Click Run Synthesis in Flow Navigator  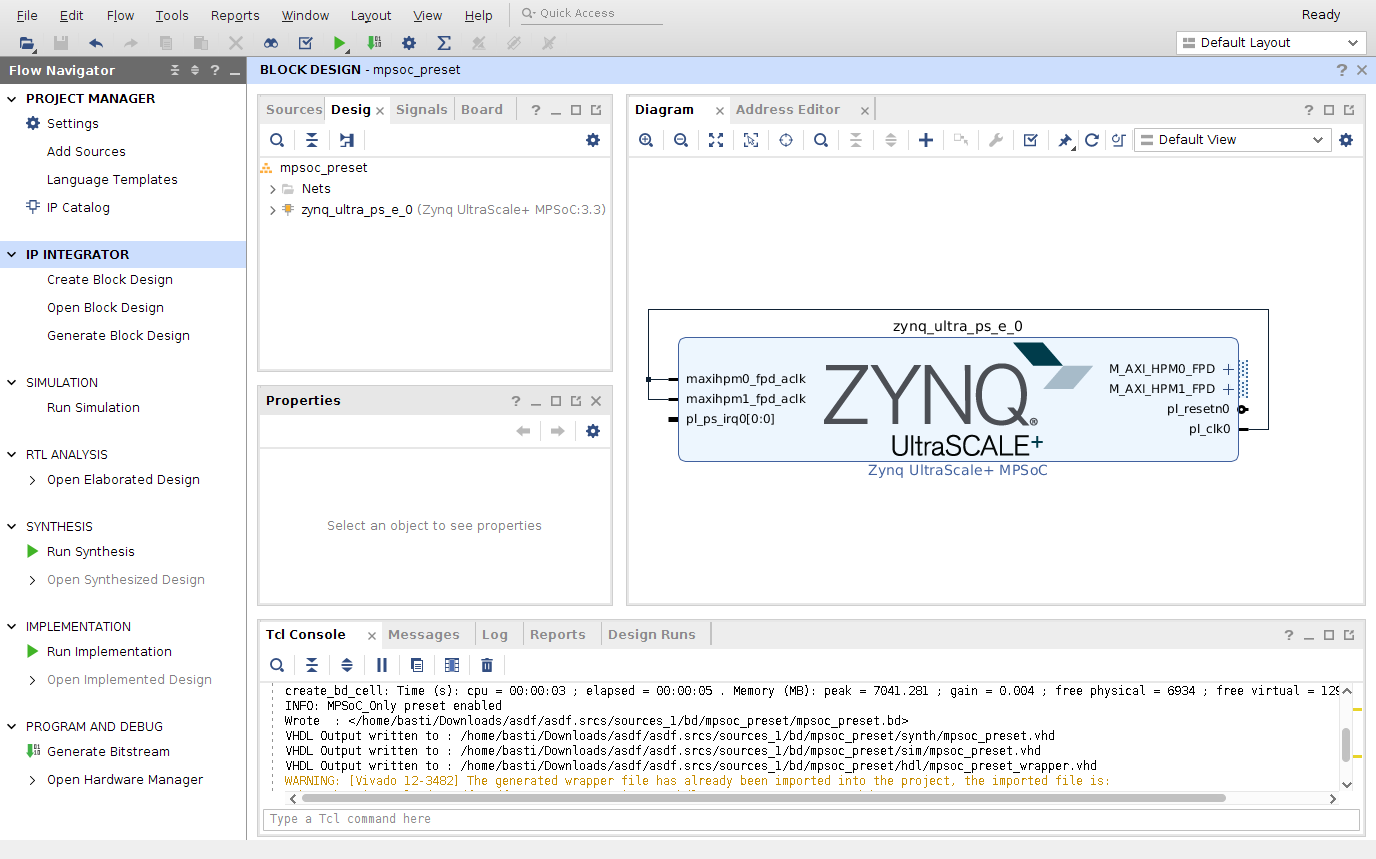click(x=90, y=552)
